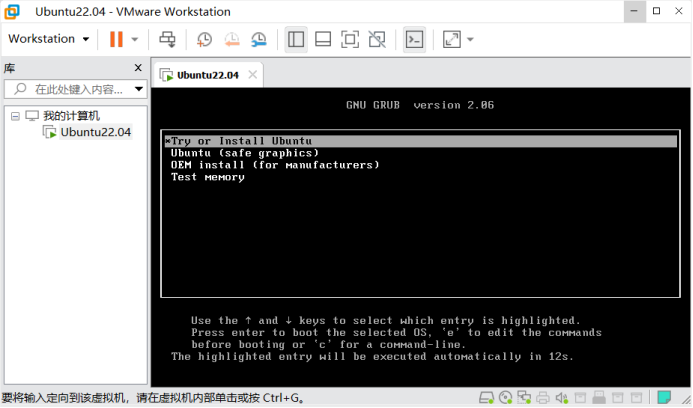Select OEM install (for manufacturers) entry

pyautogui.click(x=275, y=165)
